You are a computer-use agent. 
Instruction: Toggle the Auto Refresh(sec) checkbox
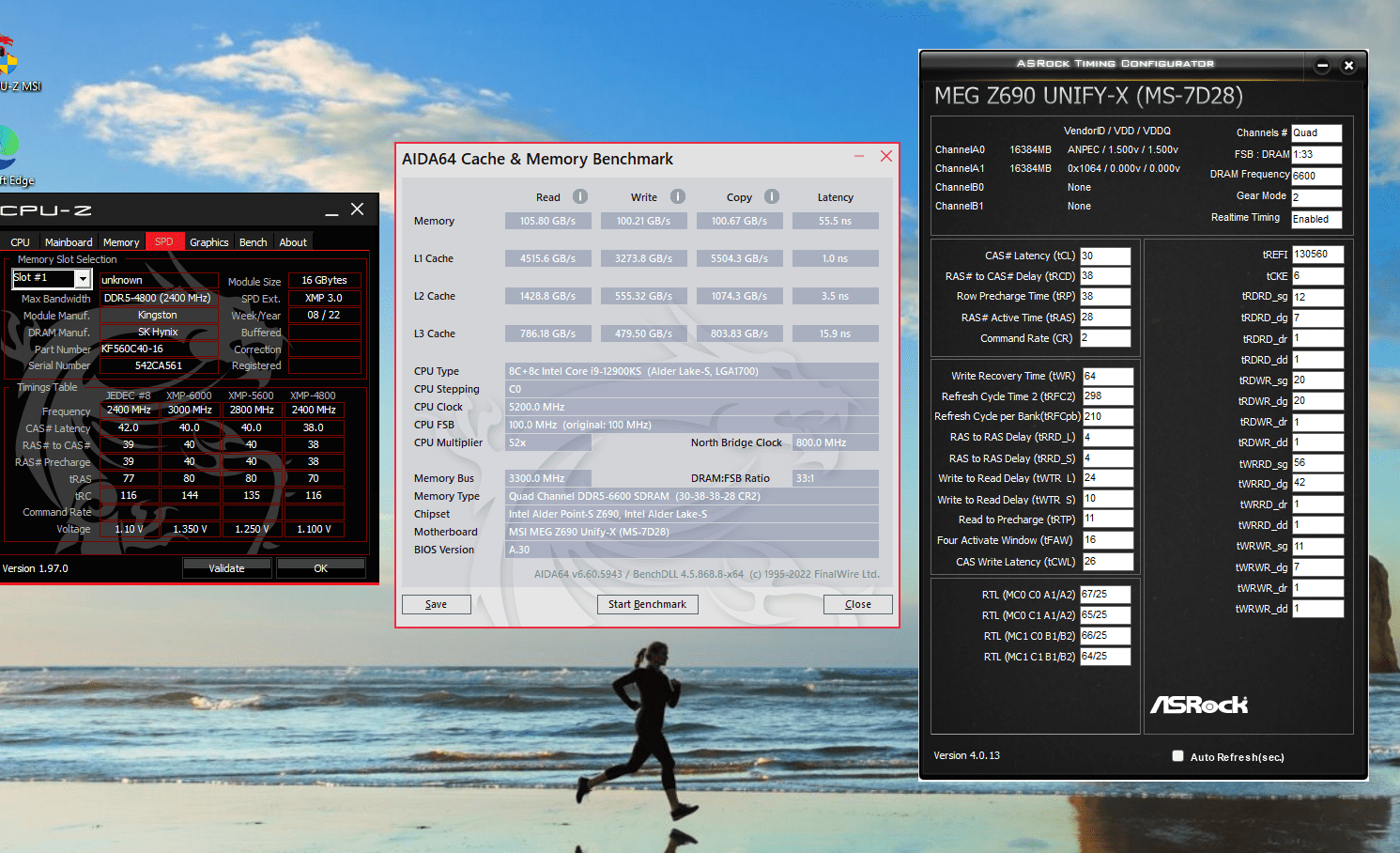point(1177,756)
